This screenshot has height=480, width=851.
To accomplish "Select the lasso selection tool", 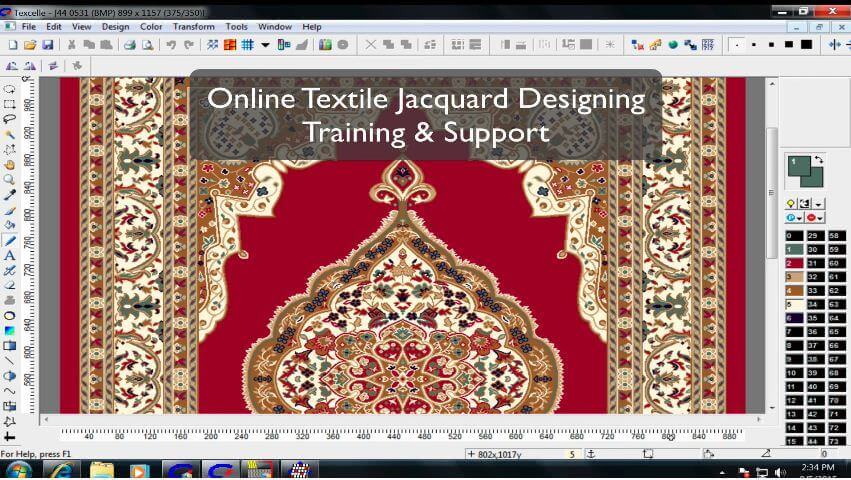I will 10,119.
